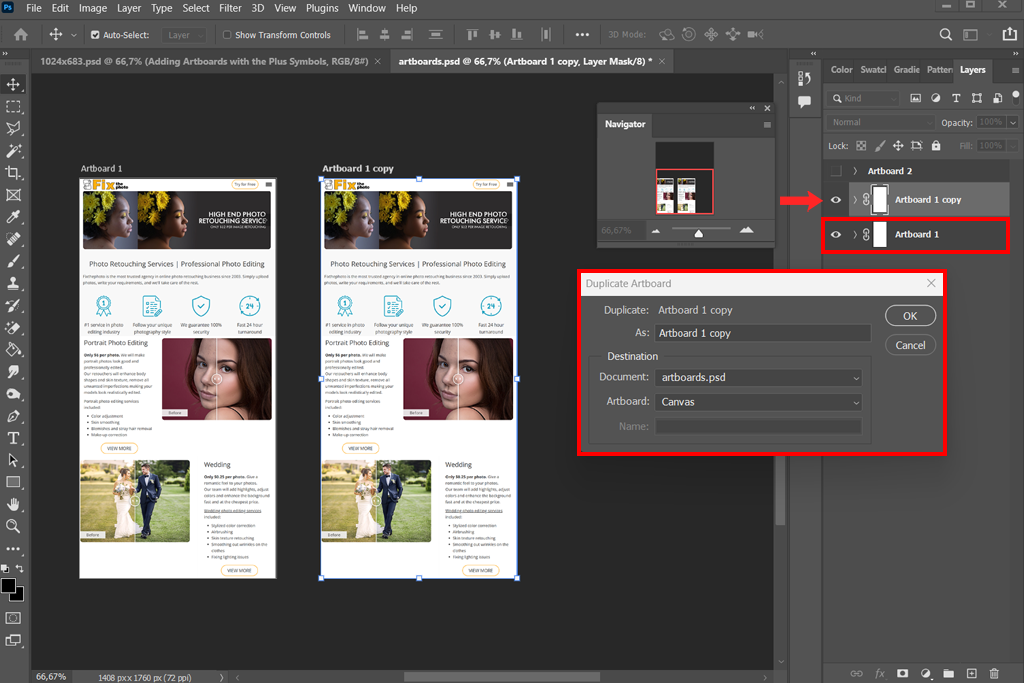
Task: Select the Clone Stamp tool
Action: click(x=13, y=283)
